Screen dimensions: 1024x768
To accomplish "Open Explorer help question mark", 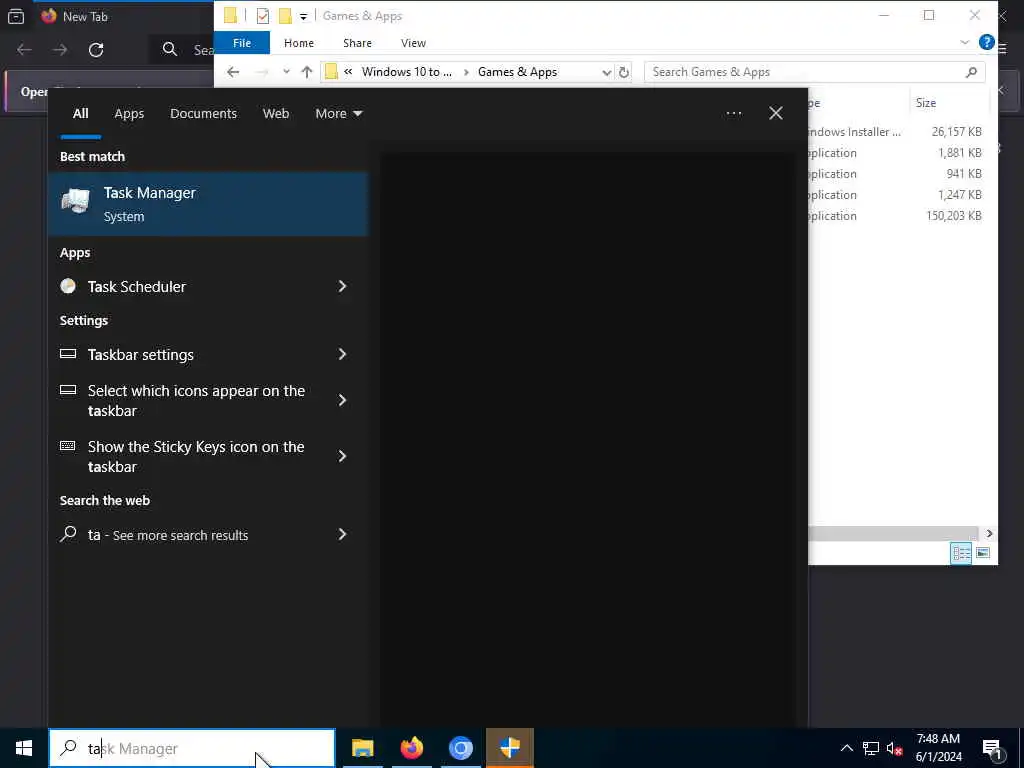I will (x=986, y=42).
